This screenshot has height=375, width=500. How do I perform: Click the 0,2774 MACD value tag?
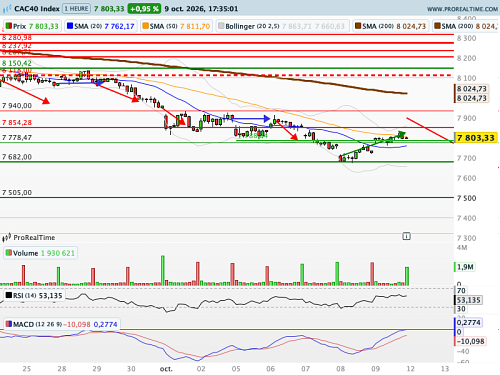[468, 323]
